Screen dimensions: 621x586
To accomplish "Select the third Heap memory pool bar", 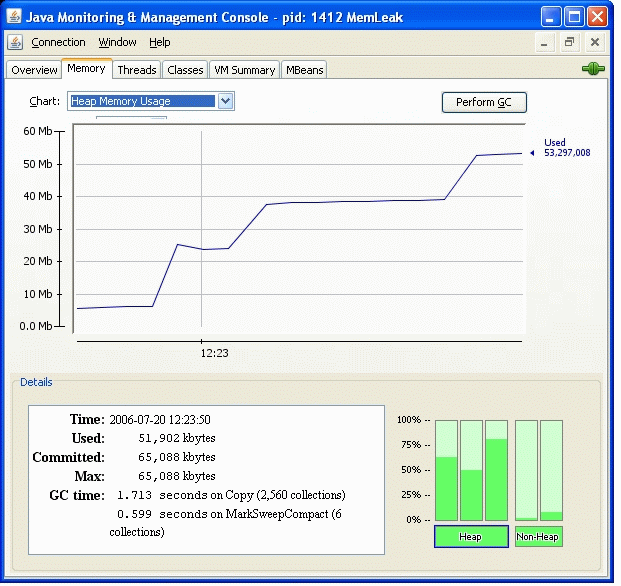I will tap(497, 470).
